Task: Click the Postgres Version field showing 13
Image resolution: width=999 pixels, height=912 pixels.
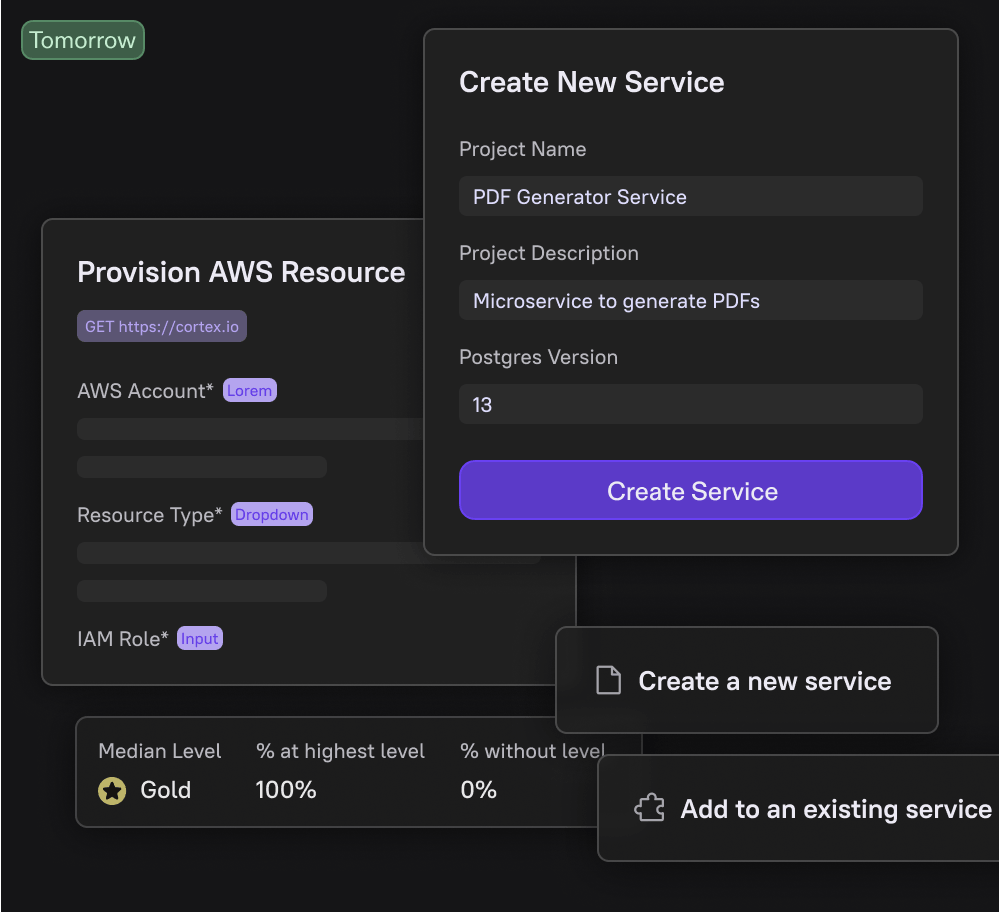Action: point(690,404)
